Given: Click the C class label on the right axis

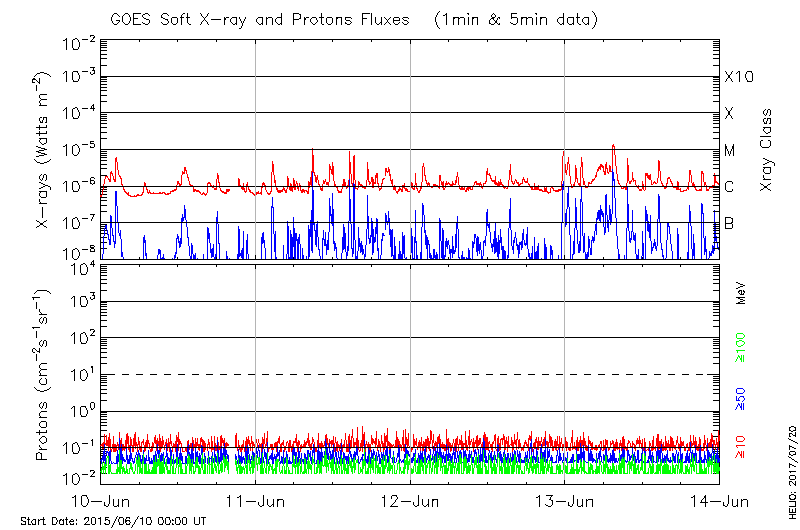Looking at the screenshot, I should tap(729, 187).
